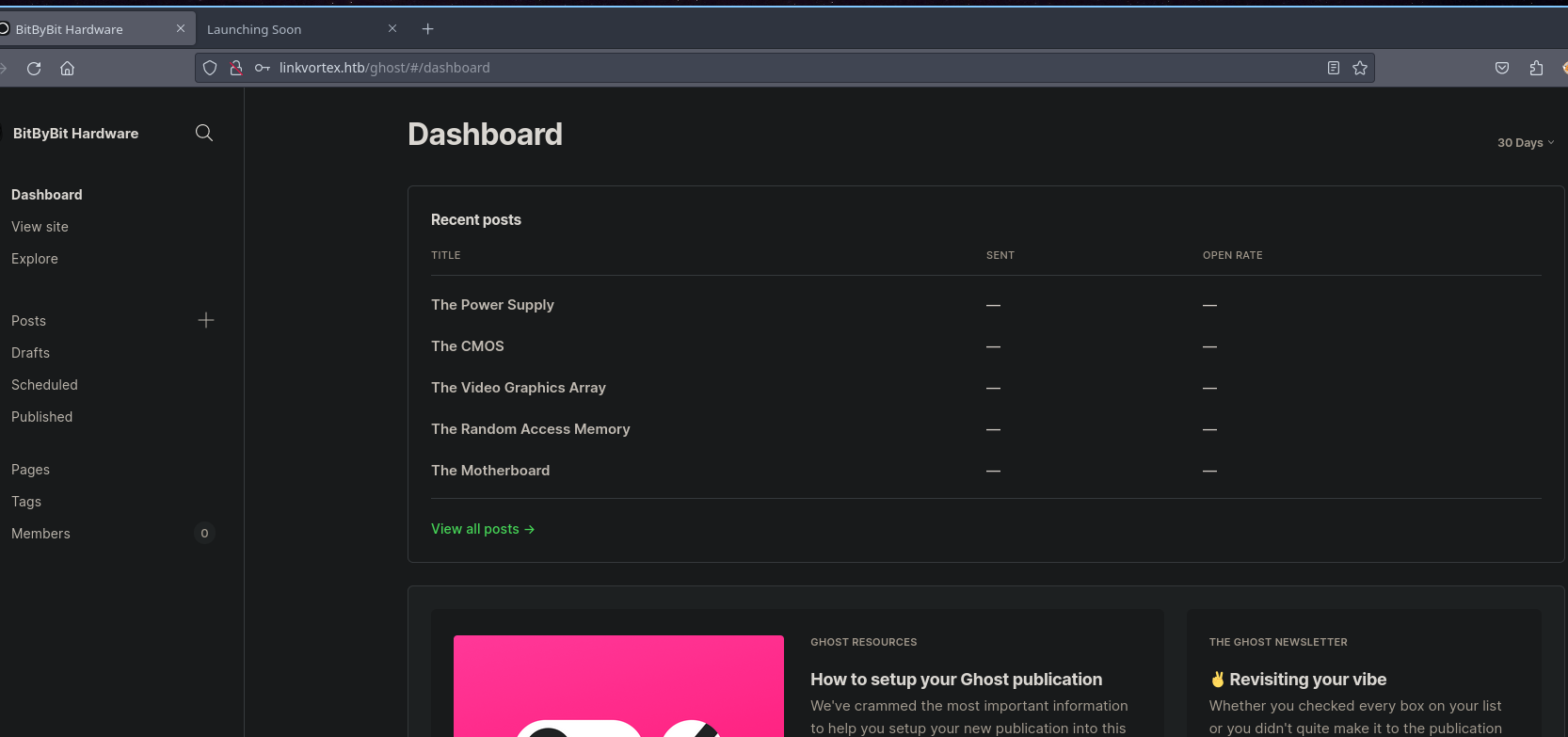The height and width of the screenshot is (737, 1568).
Task: Reload the page using refresh icon
Action: pos(34,68)
